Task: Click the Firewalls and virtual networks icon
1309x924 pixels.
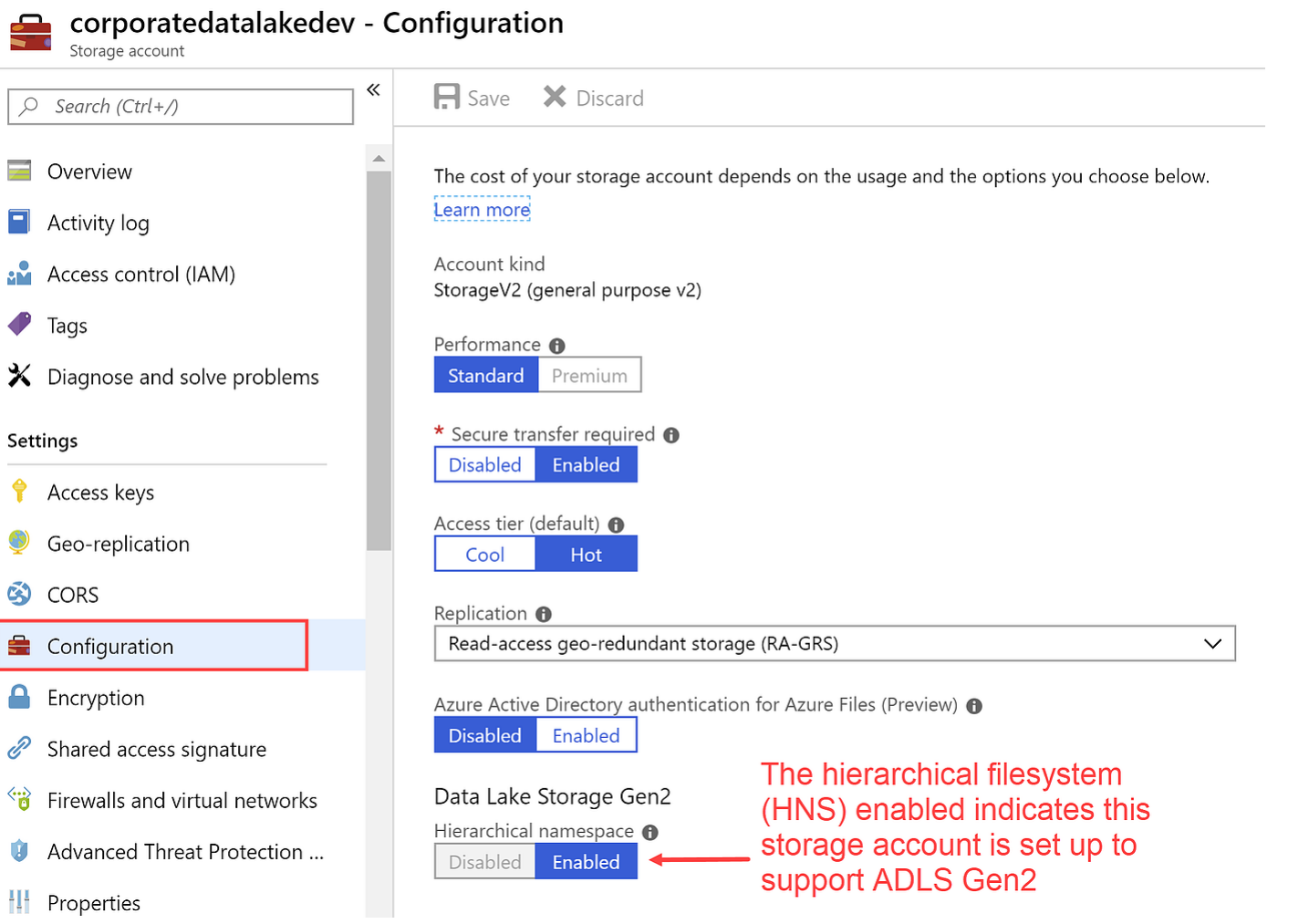Action: click(x=19, y=799)
